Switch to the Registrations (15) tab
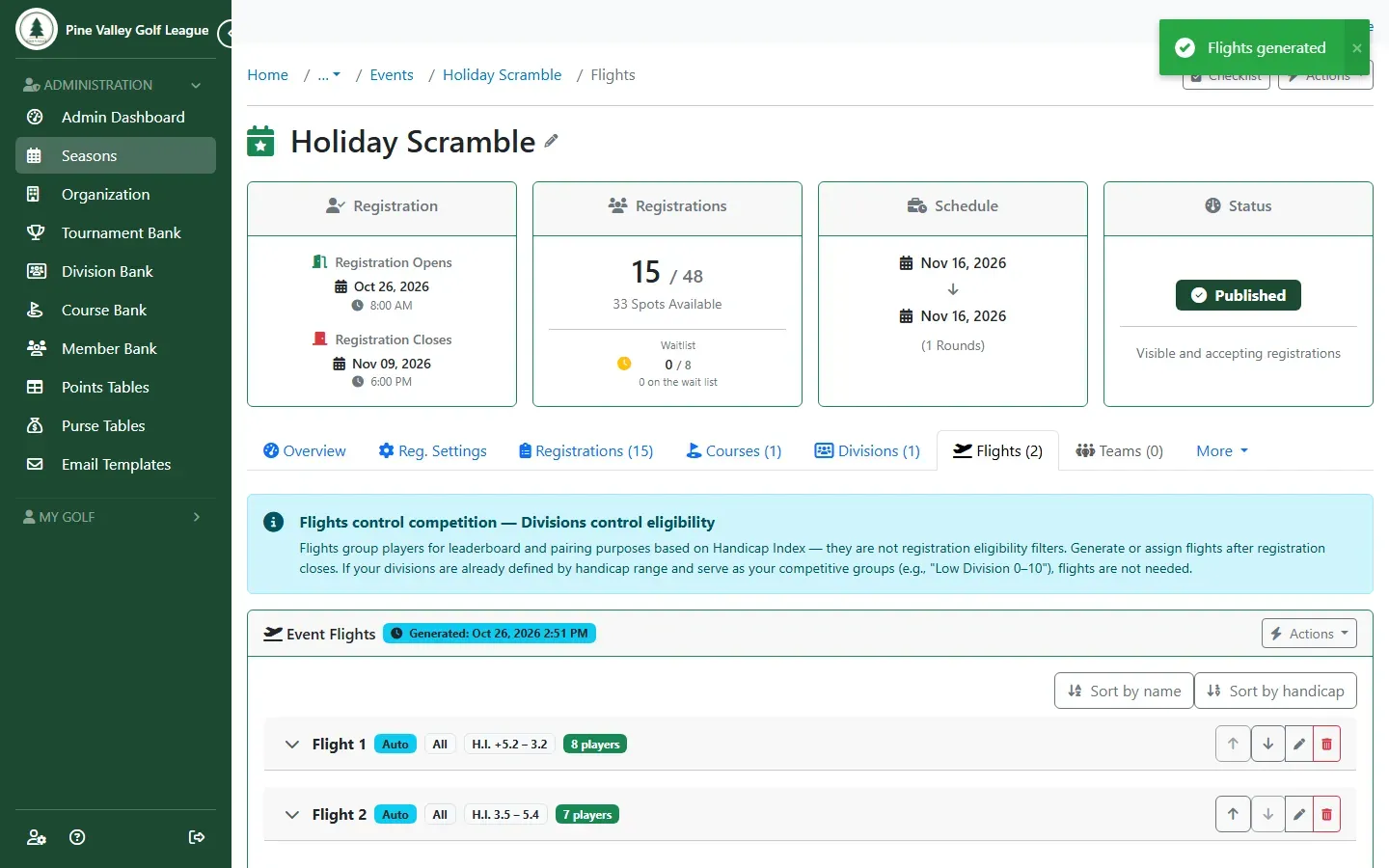 pos(586,450)
